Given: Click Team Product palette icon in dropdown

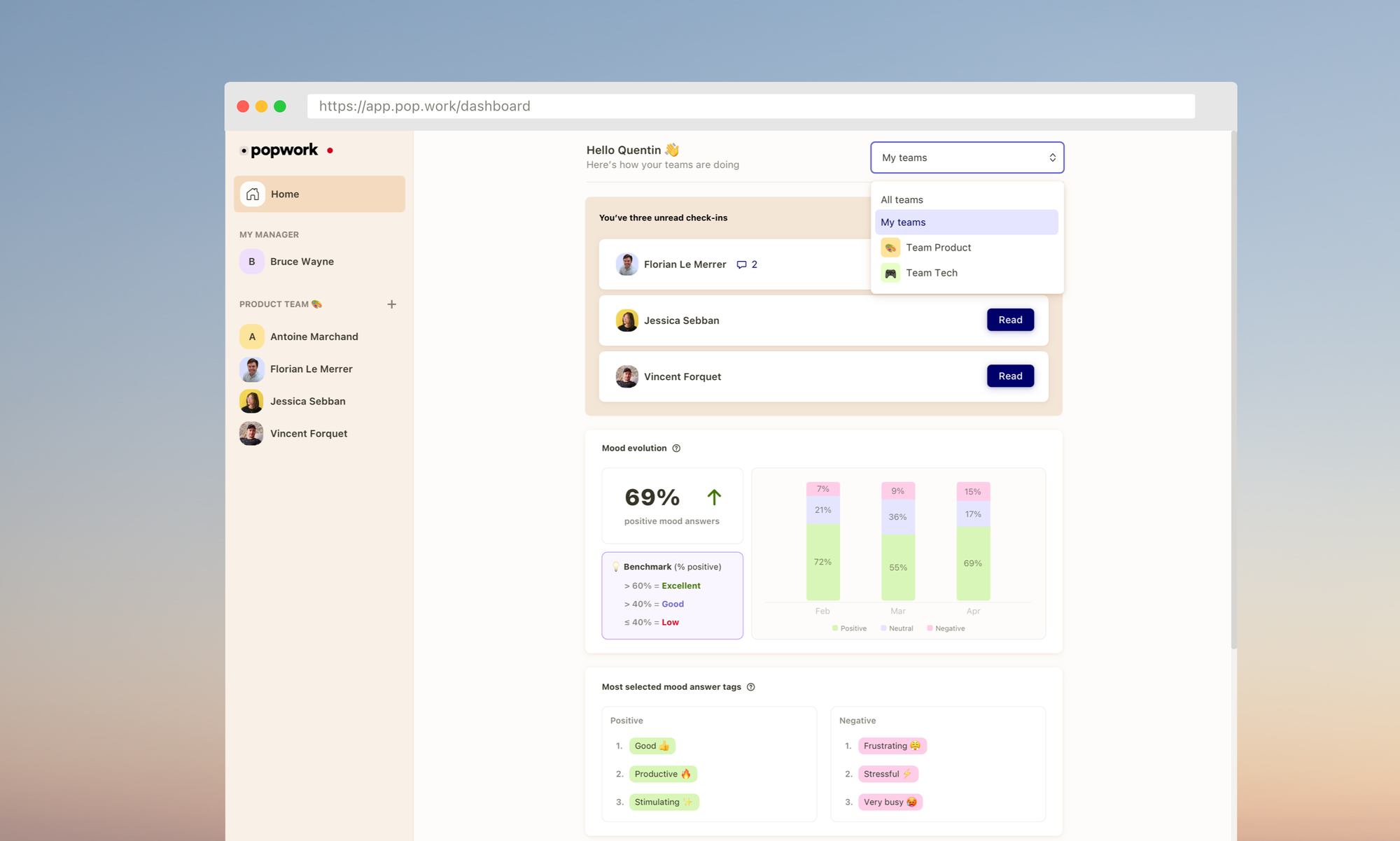Looking at the screenshot, I should click(x=890, y=248).
